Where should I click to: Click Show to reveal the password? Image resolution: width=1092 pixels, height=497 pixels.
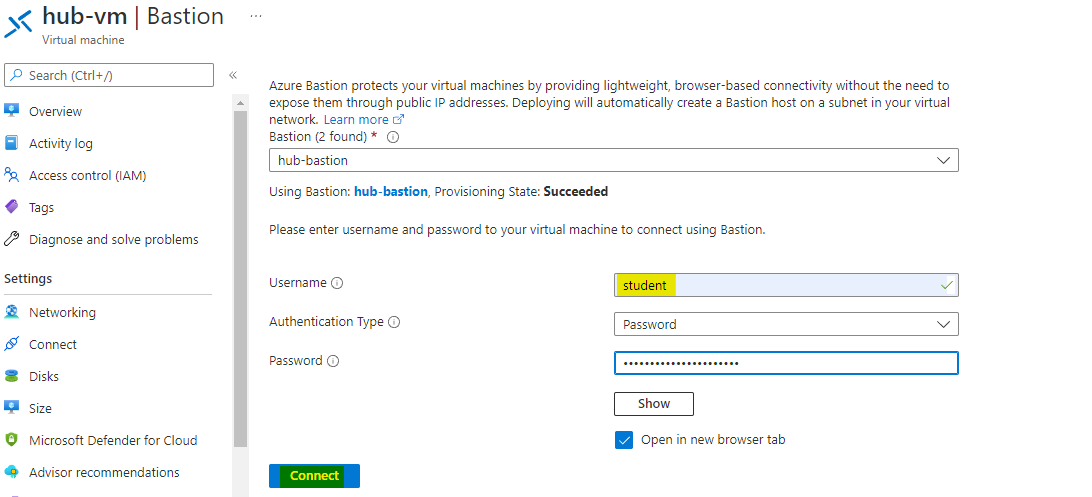point(653,404)
